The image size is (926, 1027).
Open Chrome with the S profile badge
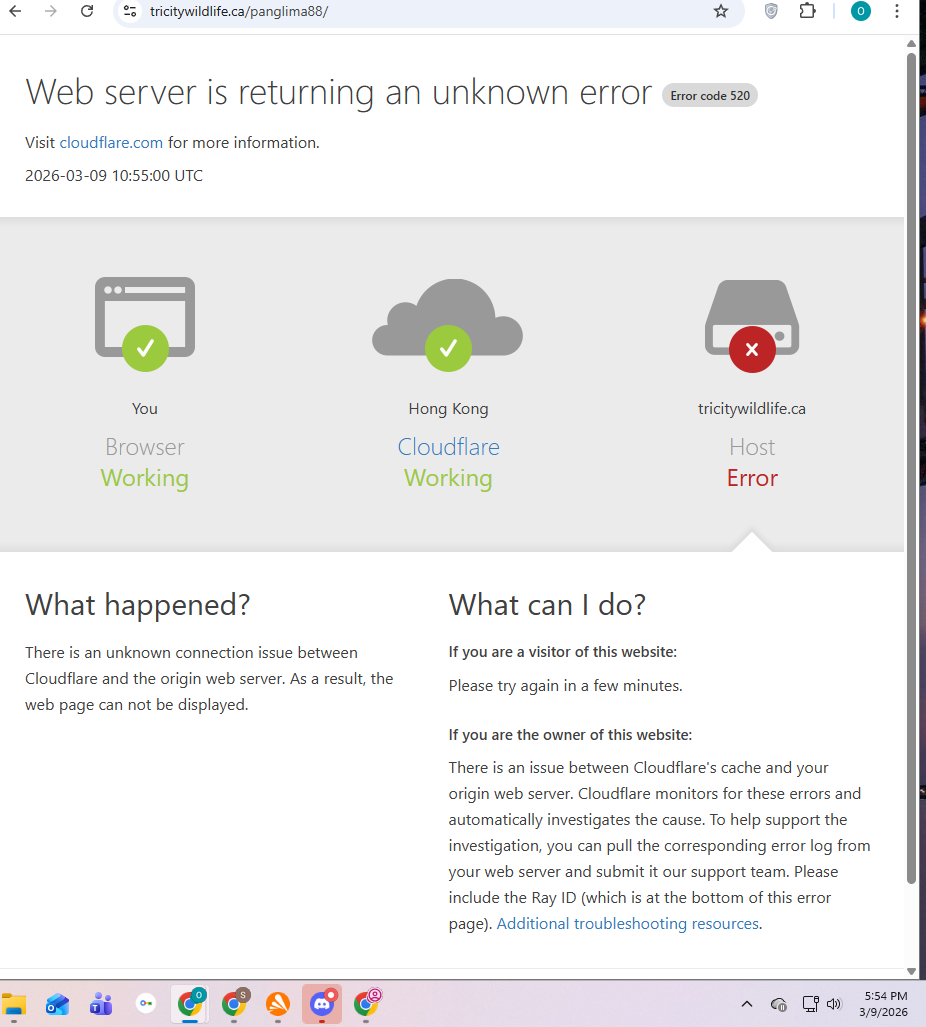[234, 1004]
